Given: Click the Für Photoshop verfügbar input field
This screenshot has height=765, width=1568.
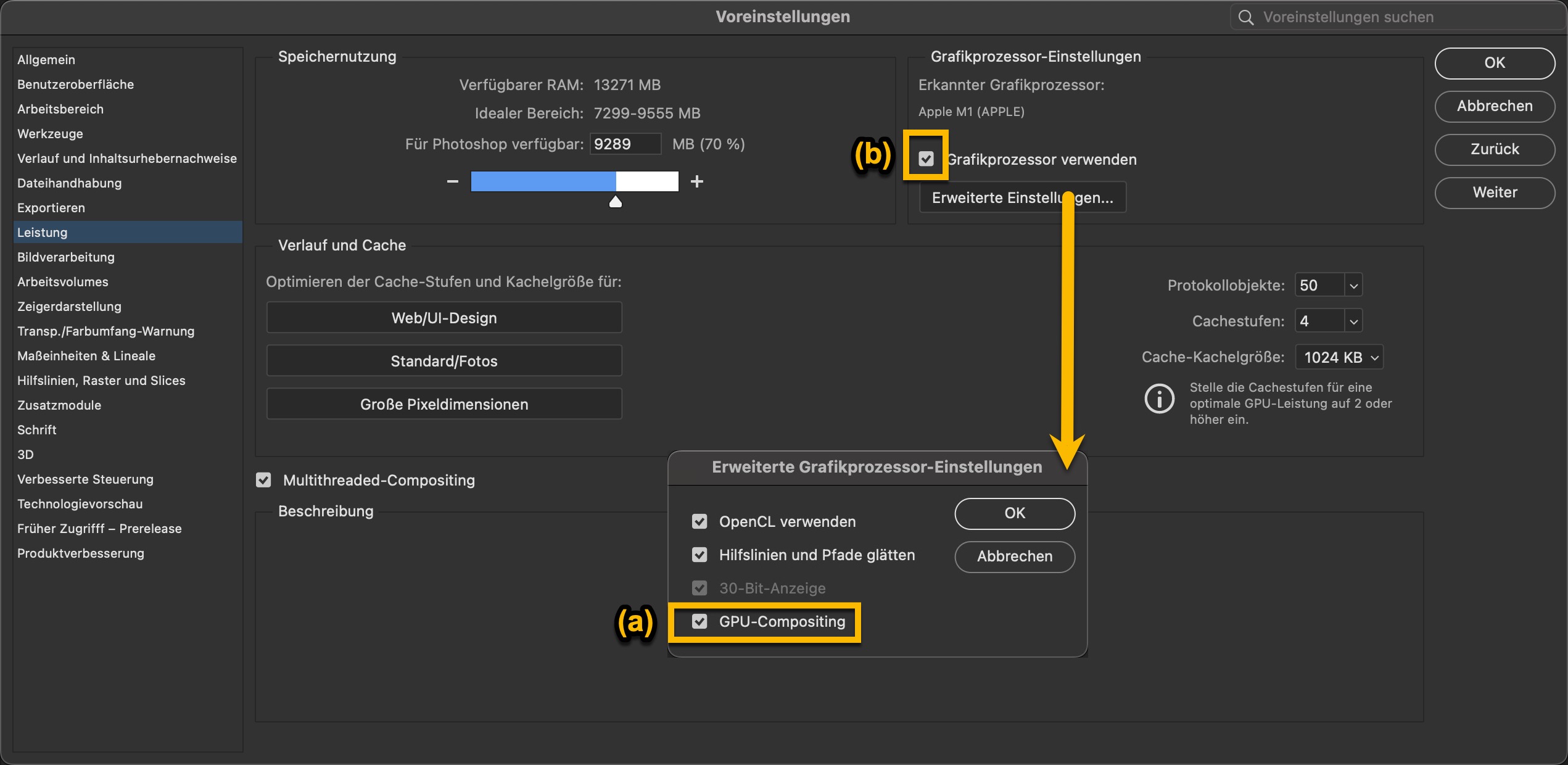Looking at the screenshot, I should point(624,144).
